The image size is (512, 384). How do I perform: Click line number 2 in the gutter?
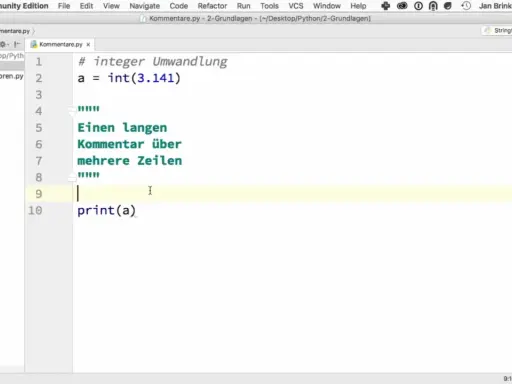pos(39,78)
